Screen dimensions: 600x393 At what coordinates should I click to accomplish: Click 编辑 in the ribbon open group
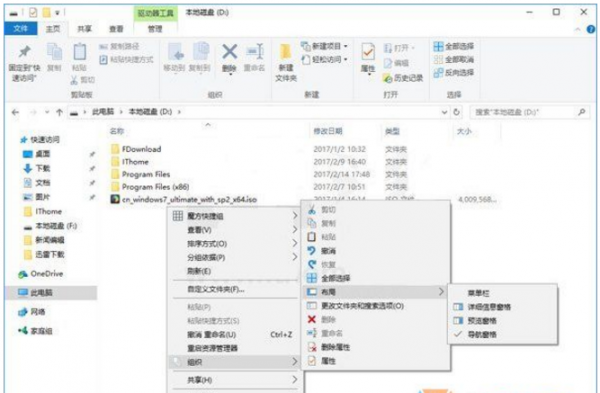(x=396, y=63)
